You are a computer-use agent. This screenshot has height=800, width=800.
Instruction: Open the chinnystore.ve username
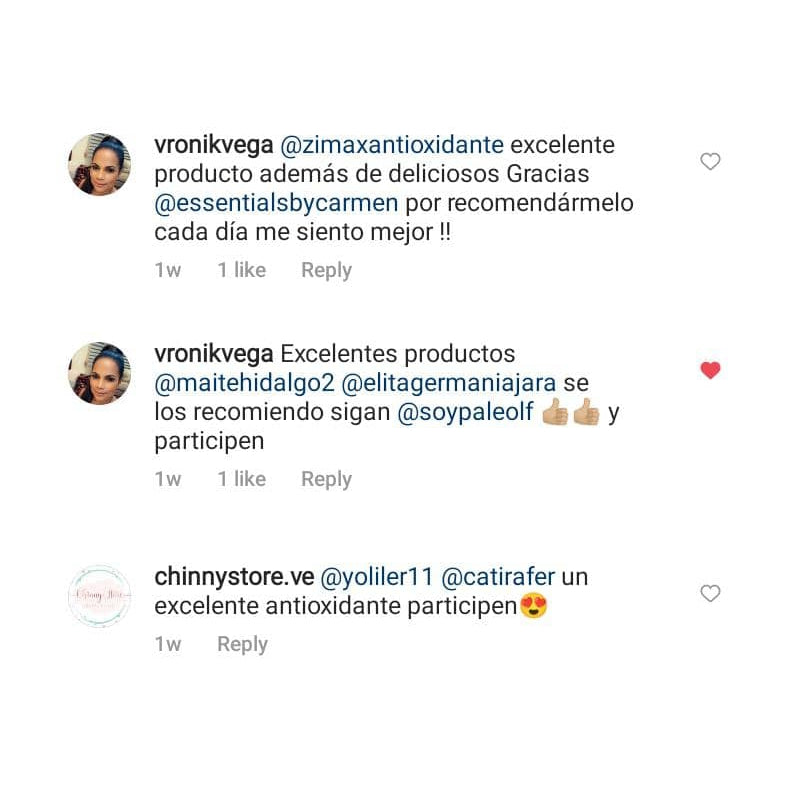(234, 577)
